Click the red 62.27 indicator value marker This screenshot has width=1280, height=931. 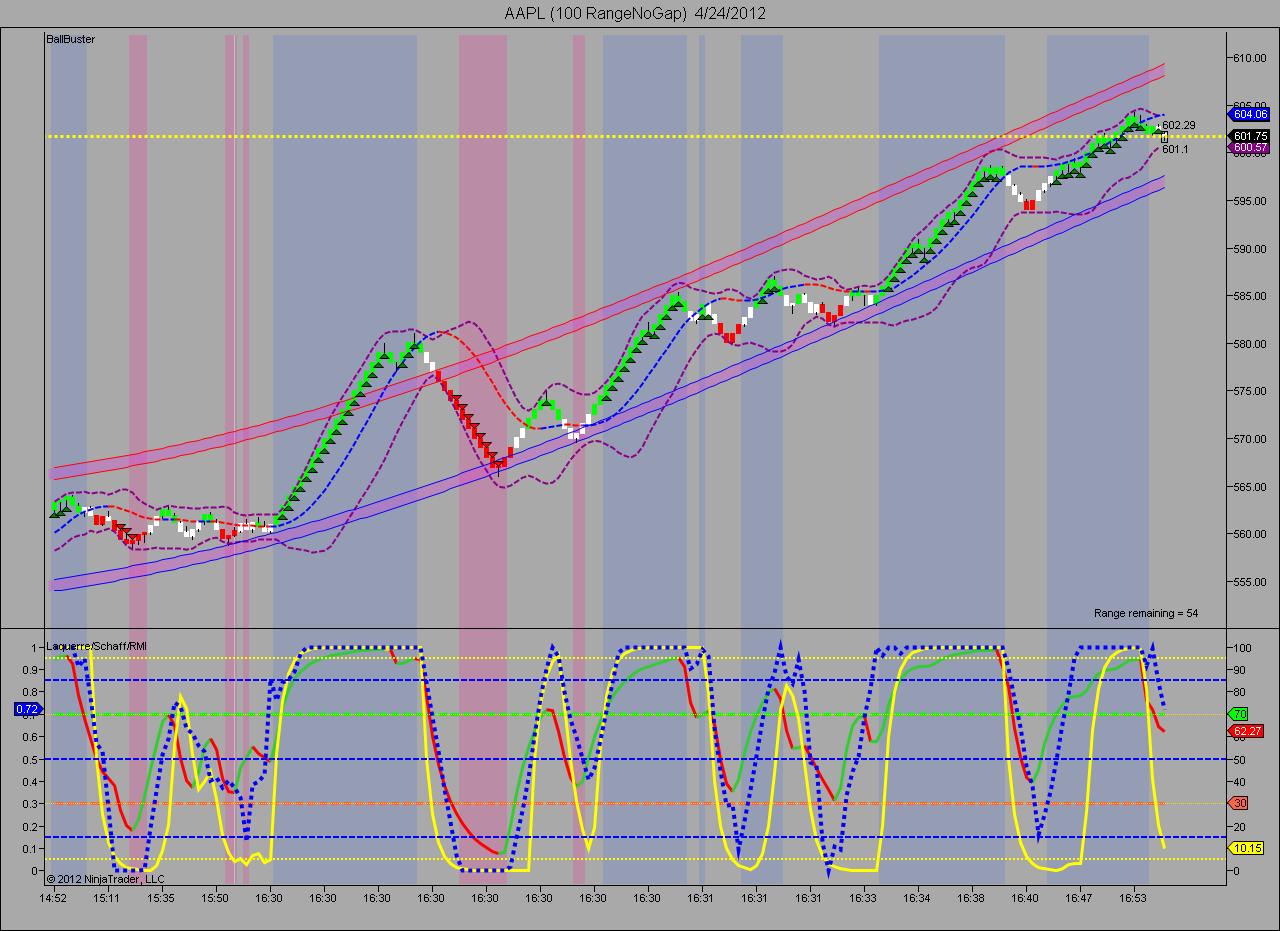[x=1245, y=731]
